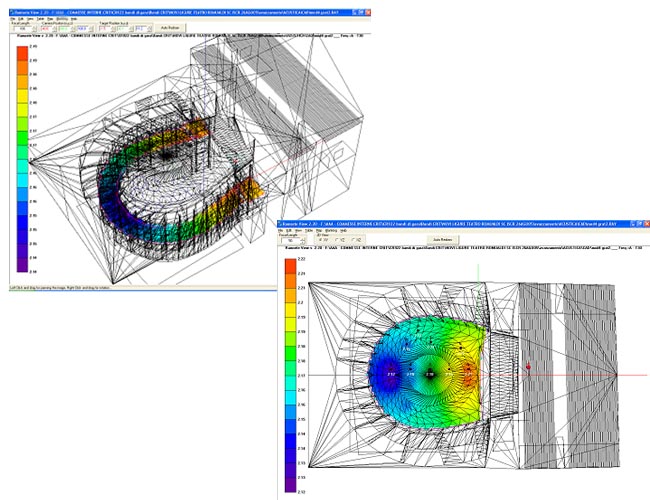The image size is (650, 500).
Task: Click the spinner beside Target Position x field
Action: click(x=113, y=29)
